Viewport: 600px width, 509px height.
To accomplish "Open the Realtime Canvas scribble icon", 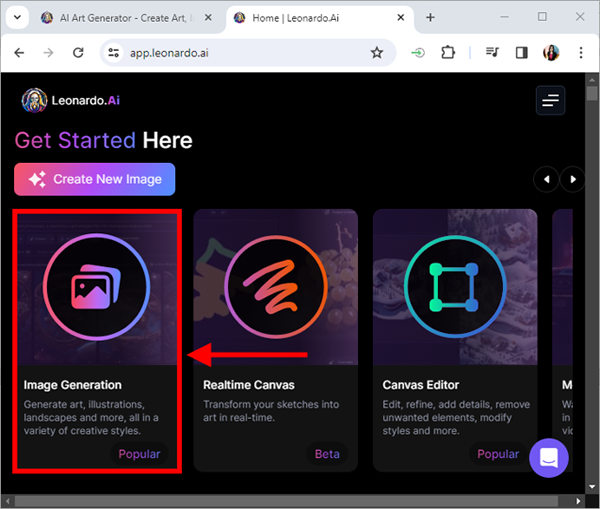I will click(x=276, y=287).
